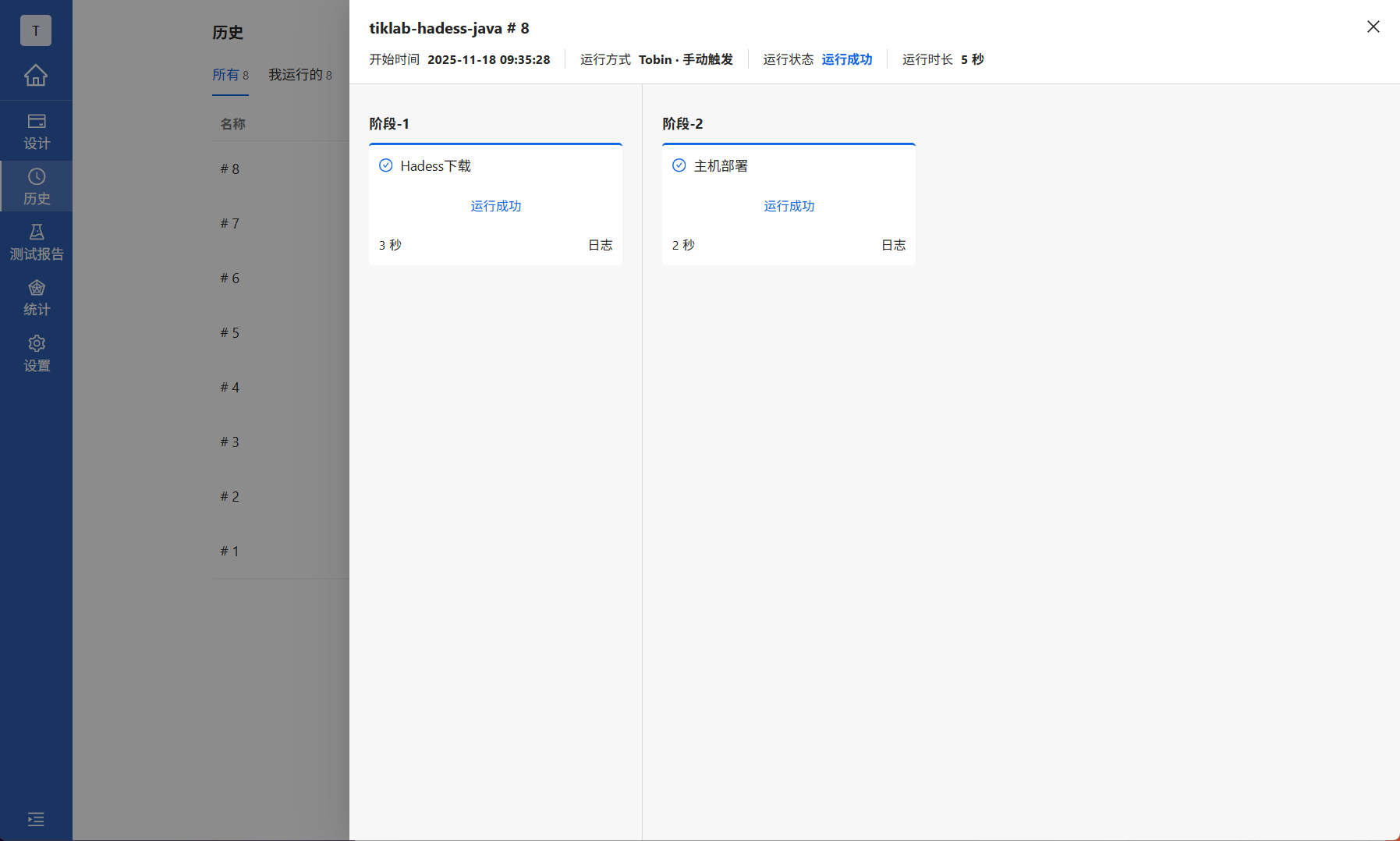Expand the sidebar with bottom menu icon
The height and width of the screenshot is (841, 1400).
click(36, 819)
